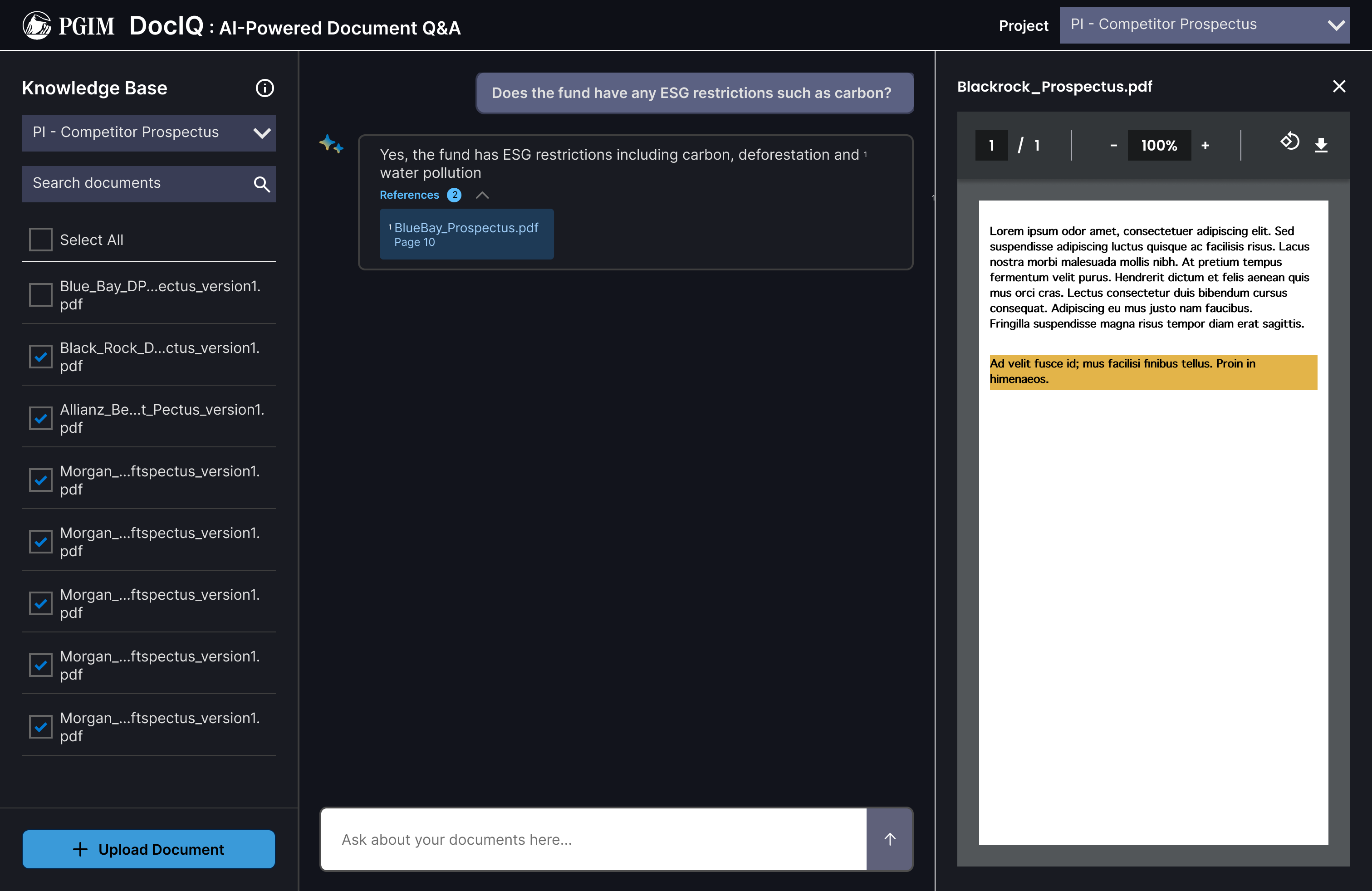Viewport: 1372px width, 891px height.
Task: Close the Blackrock_Prospectus.pdf viewer
Action: coord(1338,87)
